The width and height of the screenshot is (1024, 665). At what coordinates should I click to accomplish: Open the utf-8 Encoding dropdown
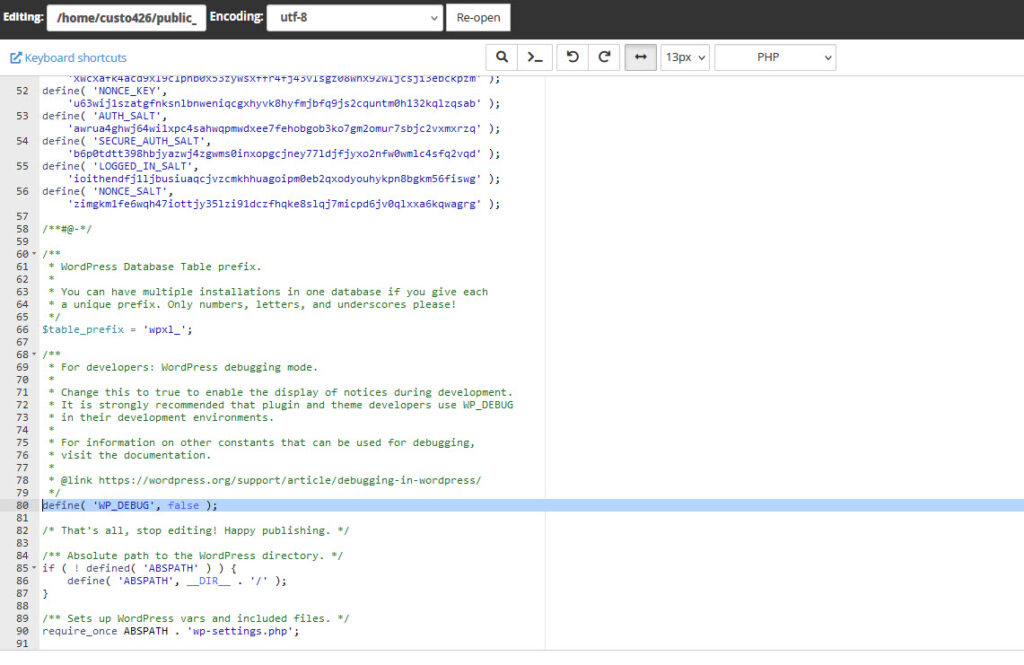(355, 17)
